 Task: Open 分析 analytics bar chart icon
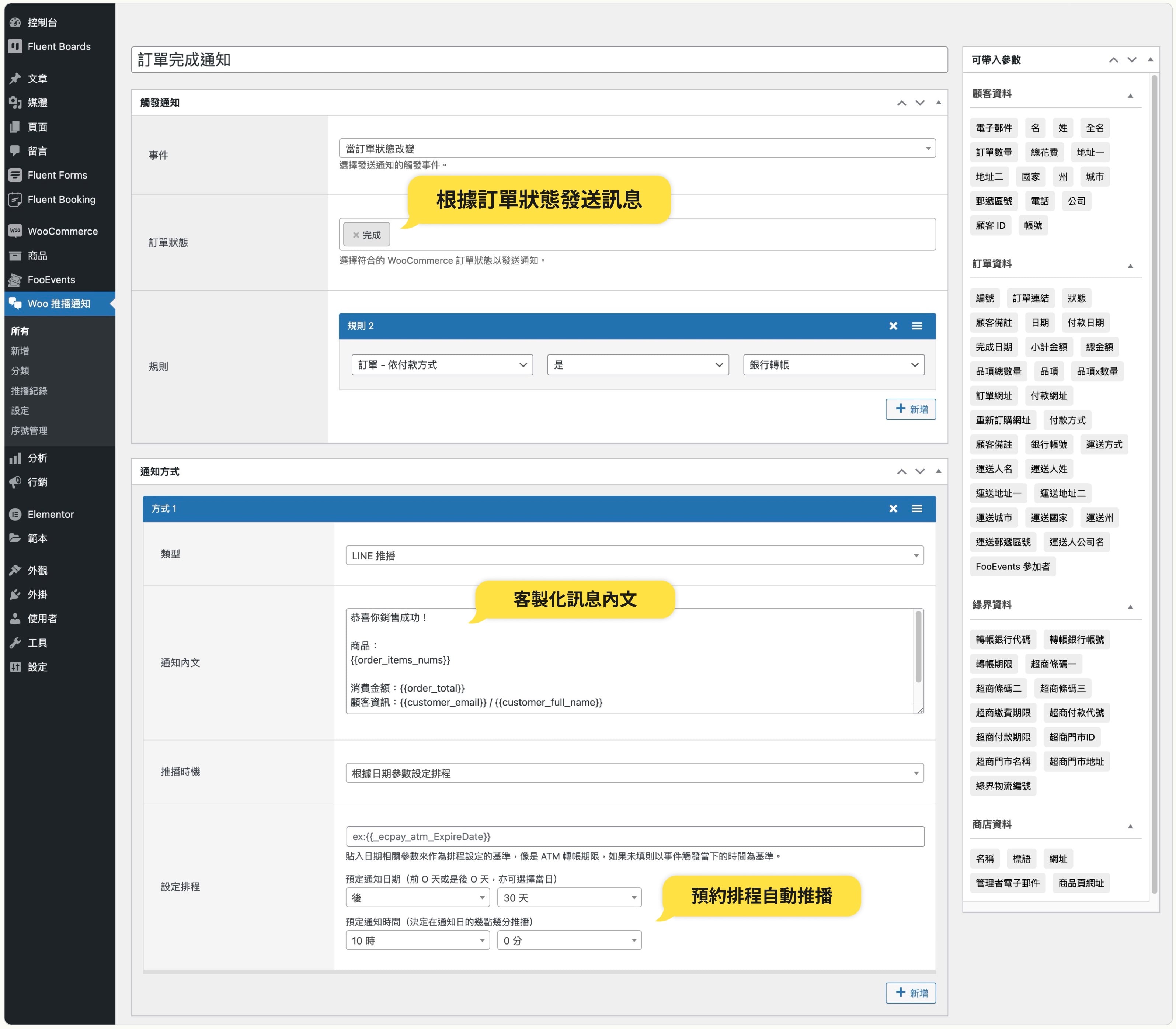(15, 458)
